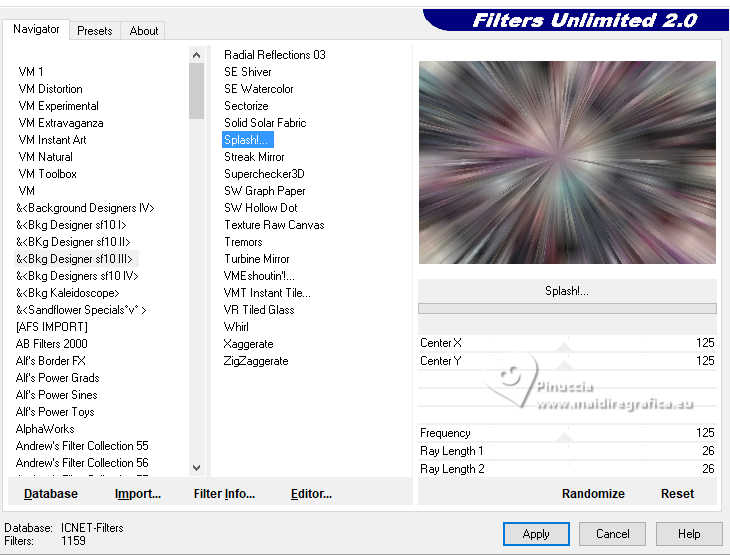Select VM Extravaganza category
730x555 pixels.
(61, 123)
